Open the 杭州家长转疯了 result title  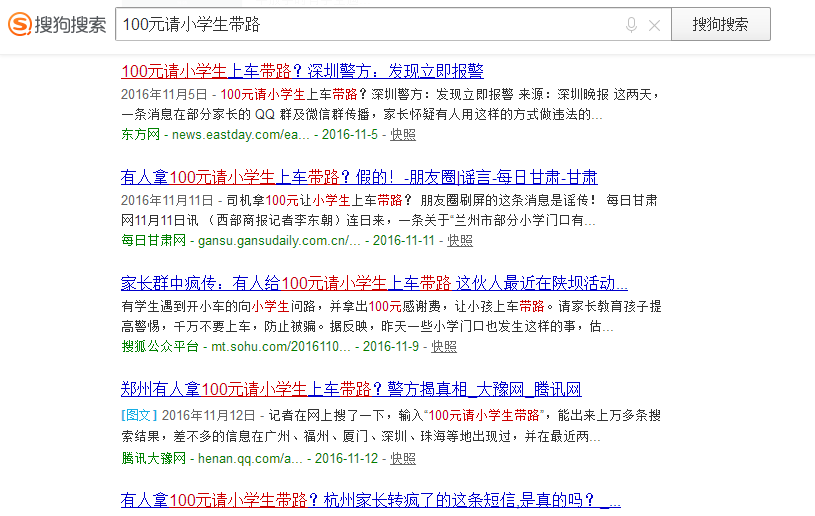tap(371, 499)
